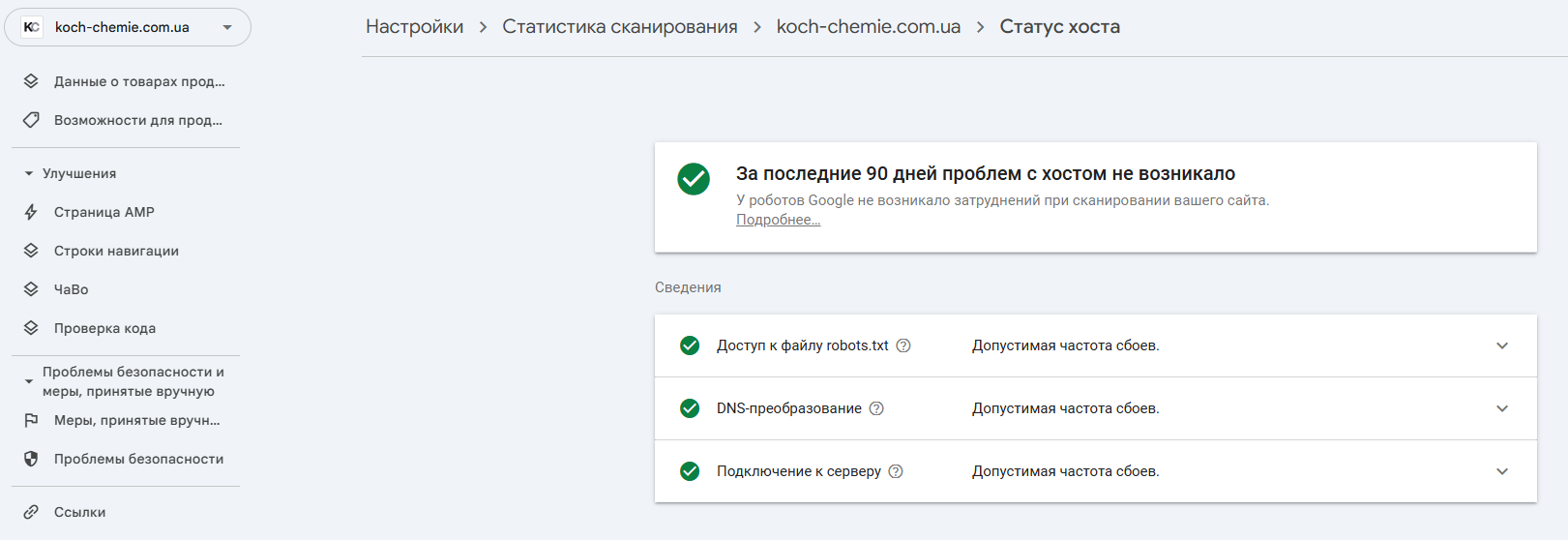Screen dimensions: 1568x540
Task: Click help icon beside Доступ к файлу robots.txt
Action: pos(903,345)
